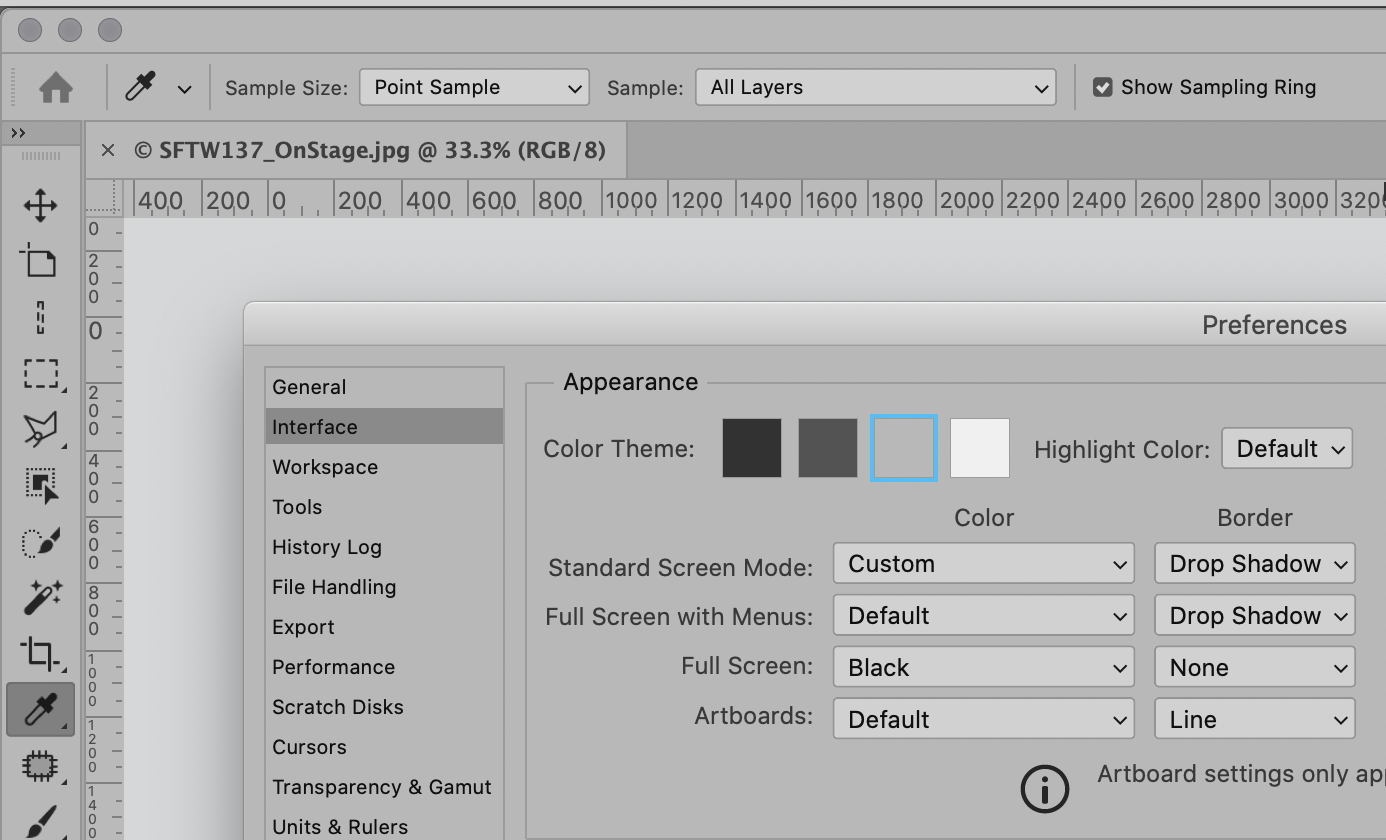The image size is (1386, 840).
Task: Click the artboard settings info icon
Action: tap(1045, 789)
